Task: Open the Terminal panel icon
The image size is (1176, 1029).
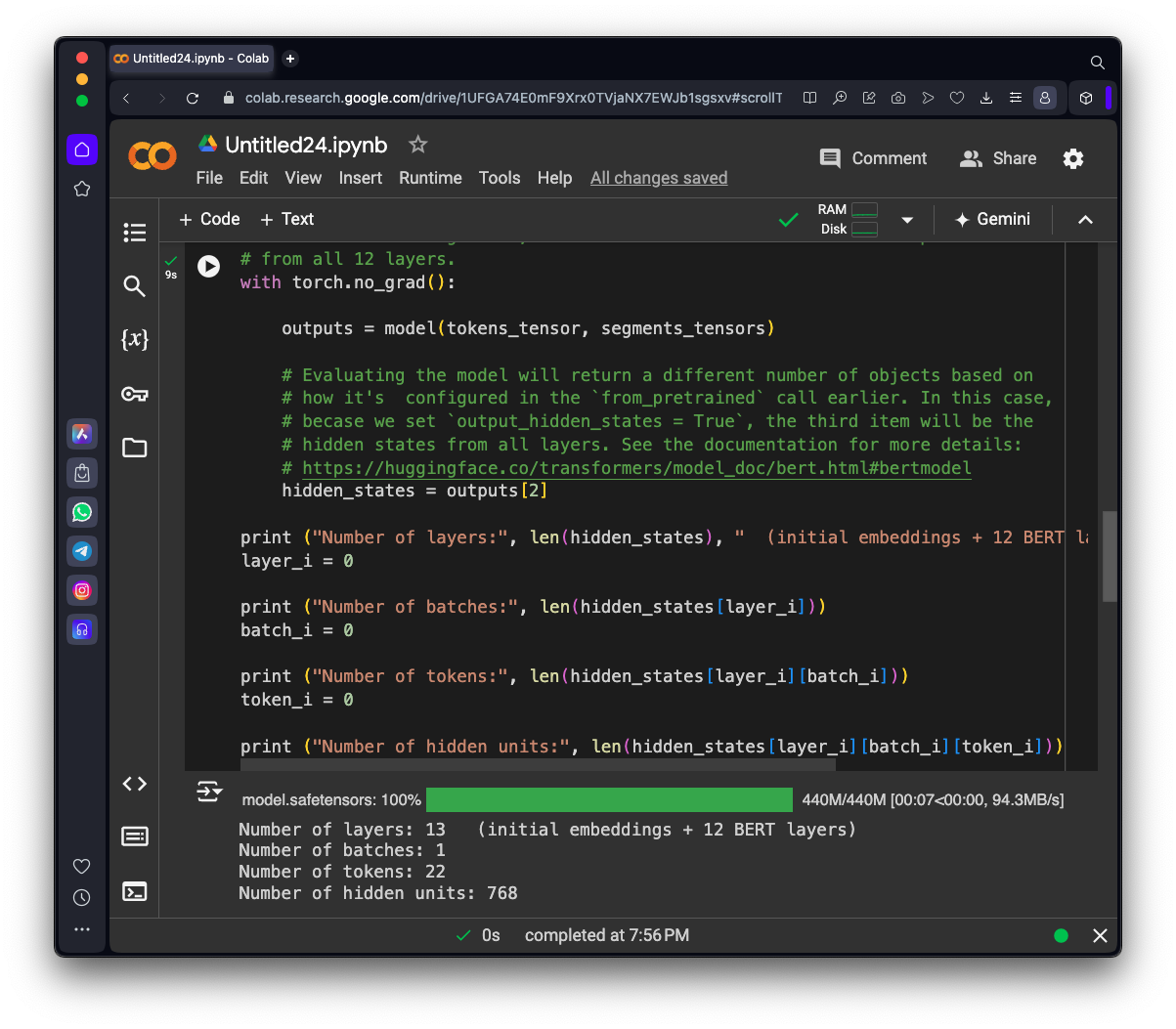Action: [135, 891]
